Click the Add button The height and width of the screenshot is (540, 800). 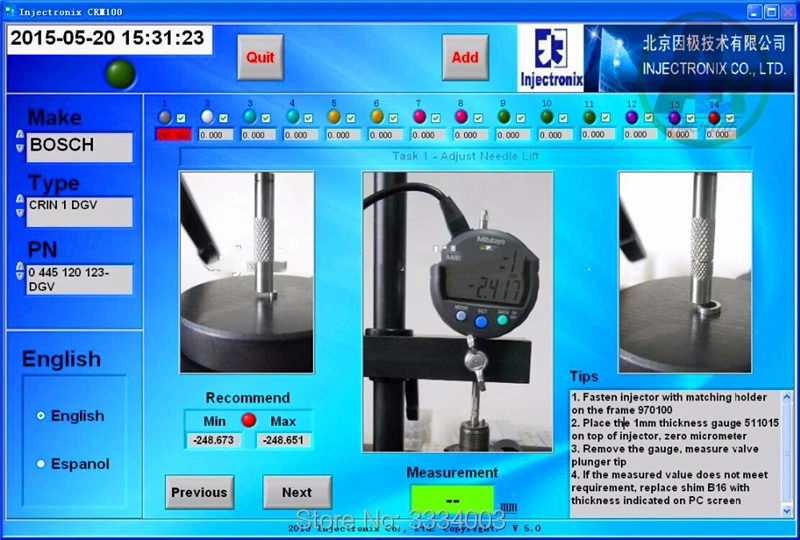tap(465, 57)
